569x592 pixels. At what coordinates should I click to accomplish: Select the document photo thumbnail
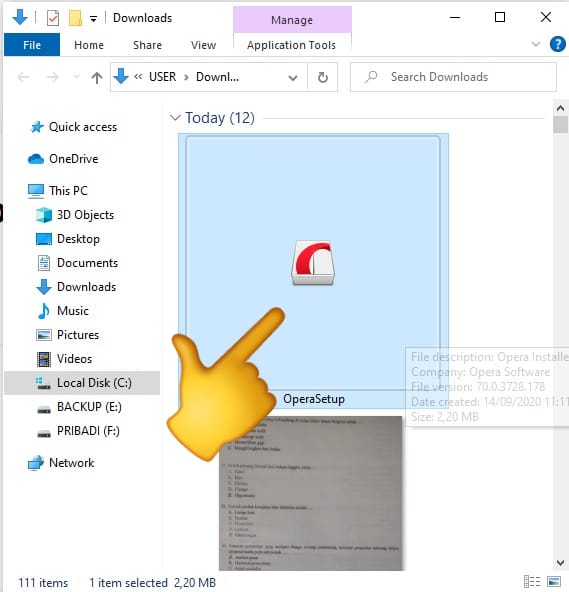click(x=311, y=493)
